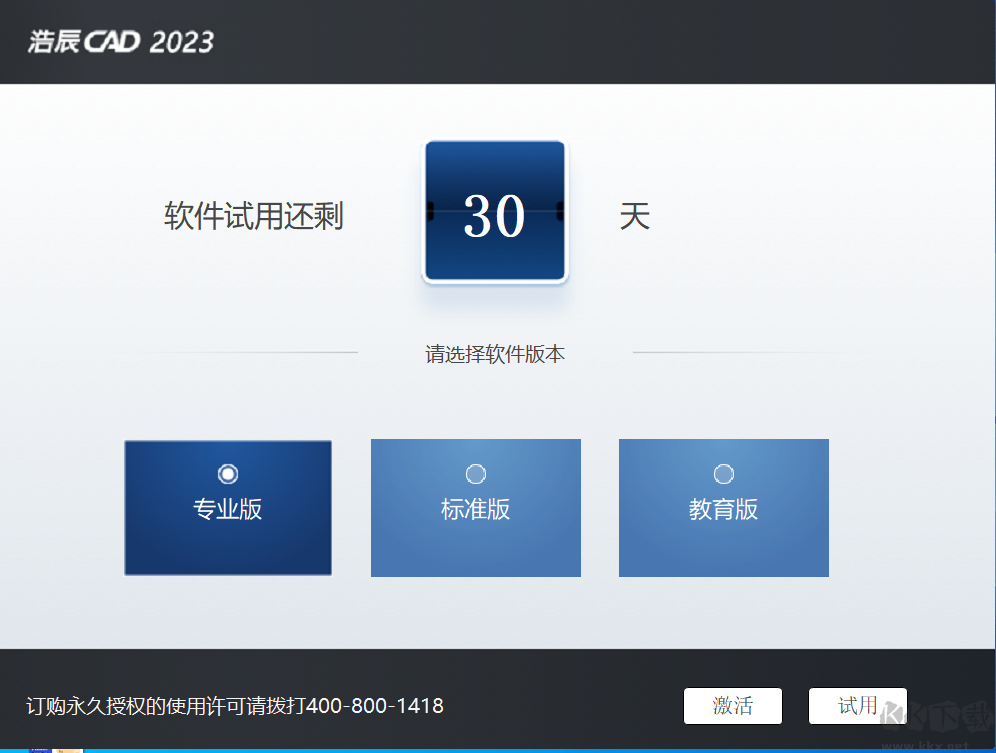Click the 请选择软件版本 label
This screenshot has height=753, width=996.
[x=495, y=354]
